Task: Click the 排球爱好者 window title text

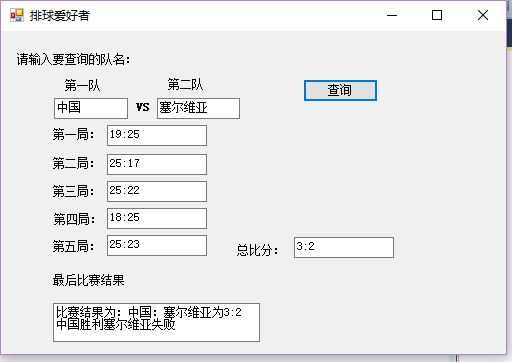Action: click(x=60, y=15)
